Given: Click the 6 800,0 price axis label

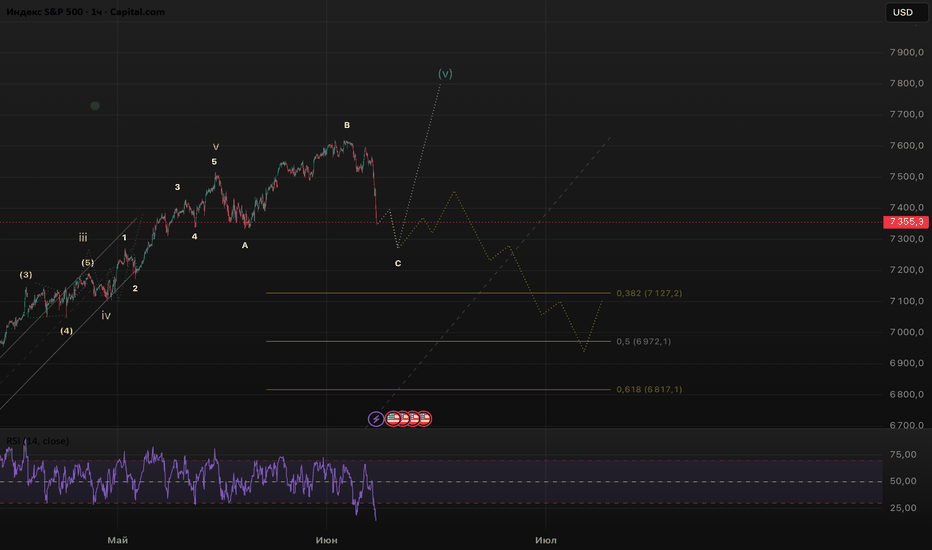Looking at the screenshot, I should (x=907, y=394).
